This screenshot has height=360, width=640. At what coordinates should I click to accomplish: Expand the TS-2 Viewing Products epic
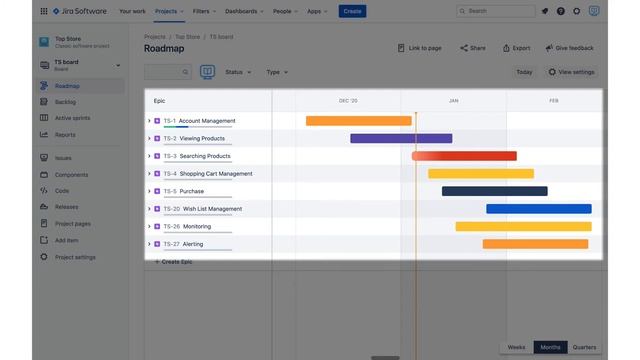pos(149,138)
